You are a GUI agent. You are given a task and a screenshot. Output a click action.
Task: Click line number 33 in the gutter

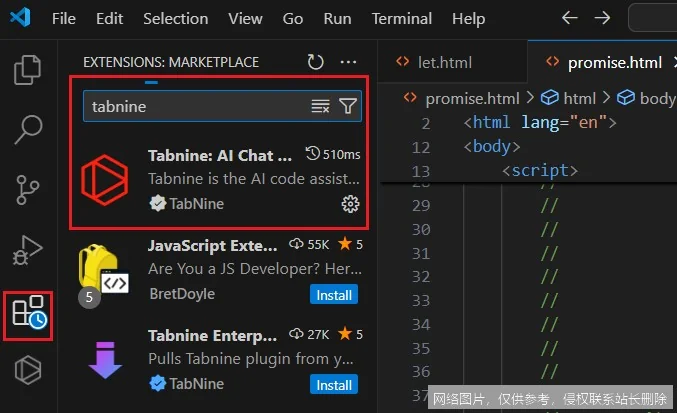point(421,300)
